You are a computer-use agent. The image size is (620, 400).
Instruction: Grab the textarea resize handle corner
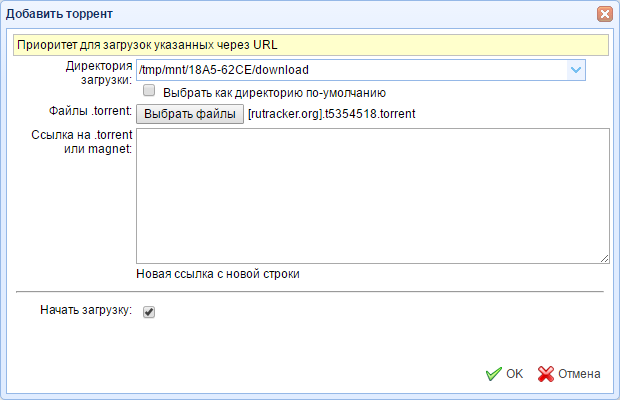604,258
